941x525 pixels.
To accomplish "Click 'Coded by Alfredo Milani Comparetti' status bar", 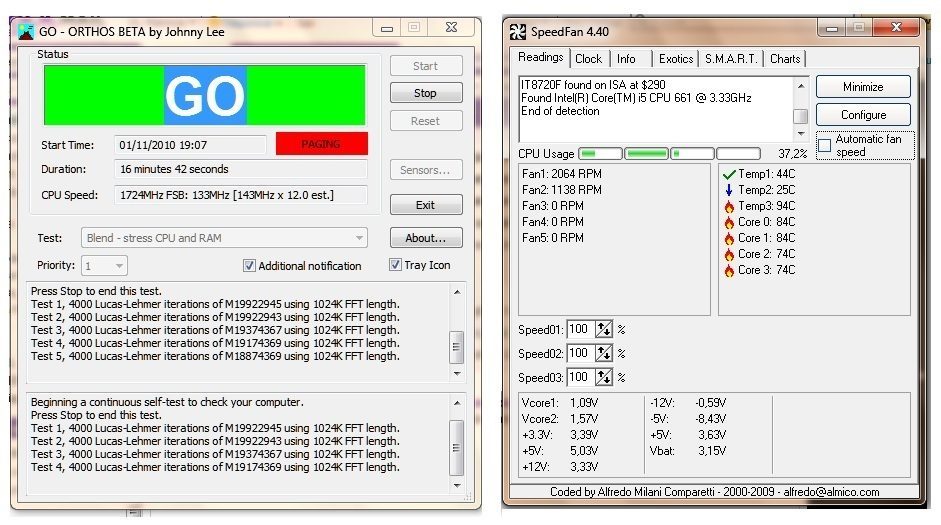I will tap(714, 492).
